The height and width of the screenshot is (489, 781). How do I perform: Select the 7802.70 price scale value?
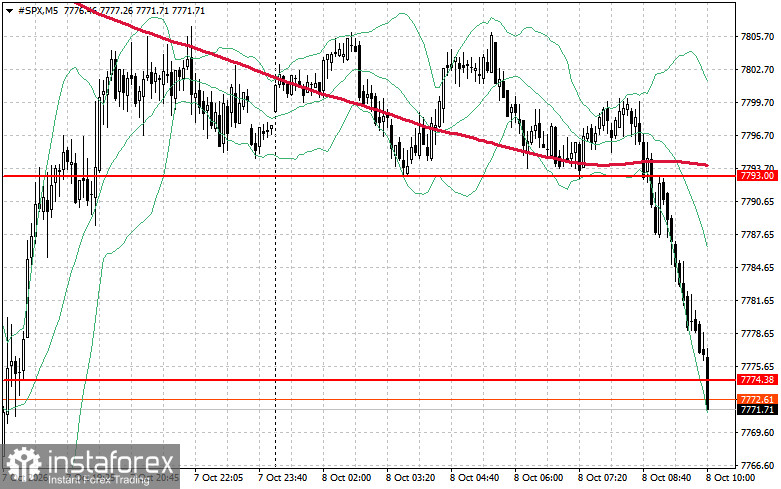(x=757, y=70)
